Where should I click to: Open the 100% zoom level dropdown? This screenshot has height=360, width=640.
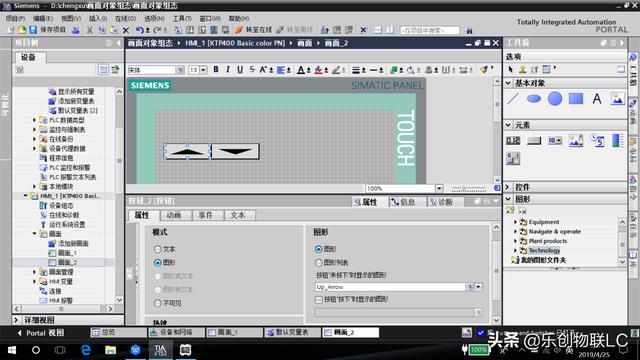(x=439, y=188)
